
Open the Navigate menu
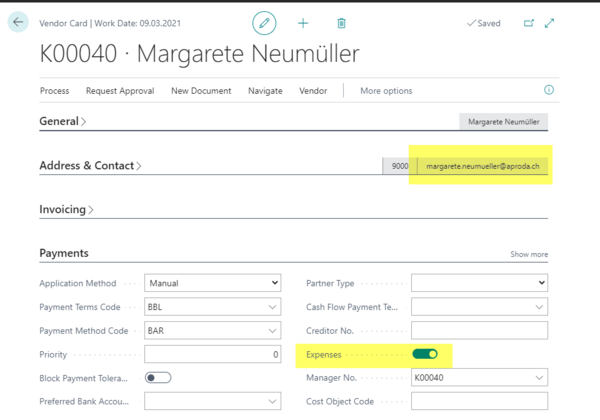click(x=265, y=91)
